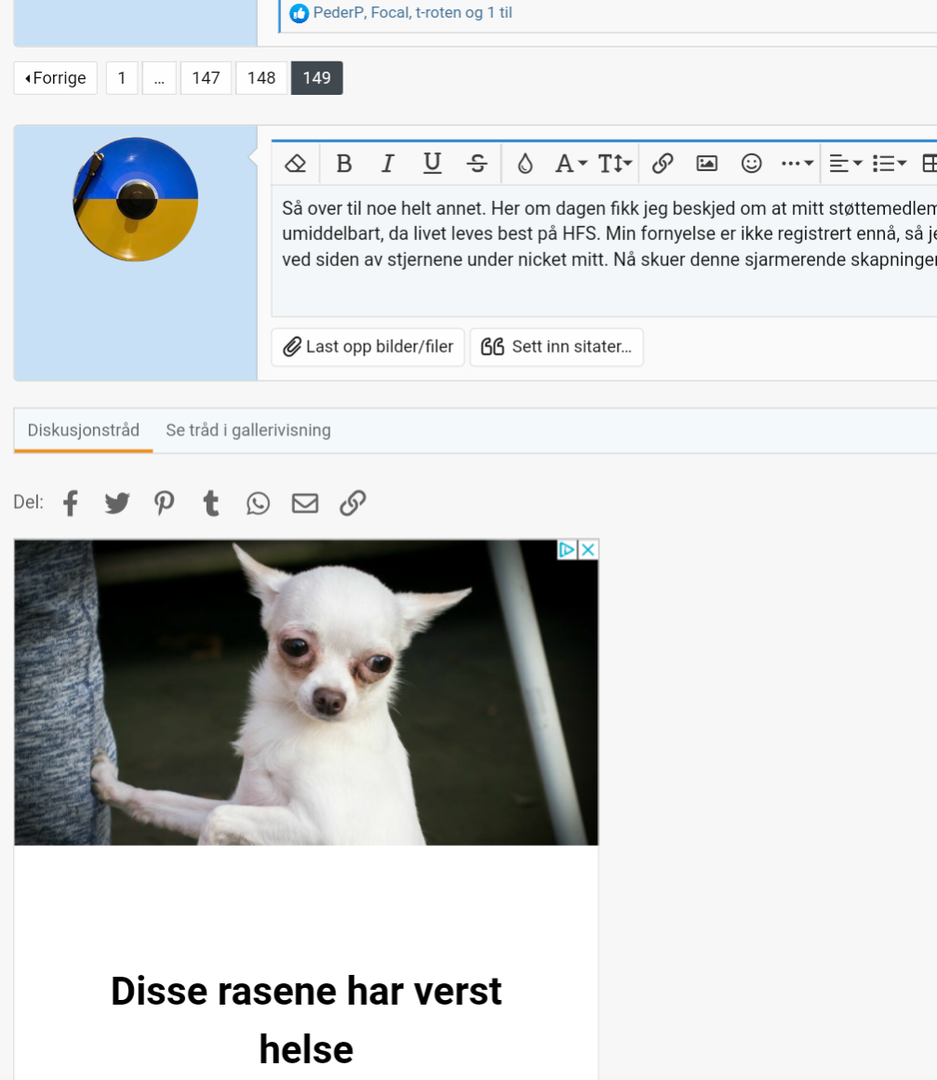
Task: Click the AdChoices triangle icon
Action: click(567, 550)
